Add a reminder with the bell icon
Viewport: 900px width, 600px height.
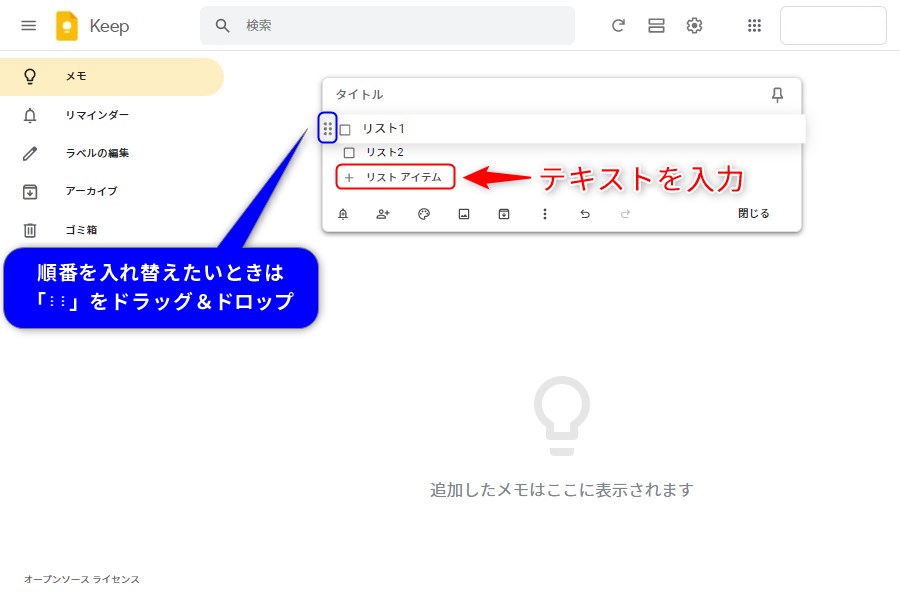(343, 214)
